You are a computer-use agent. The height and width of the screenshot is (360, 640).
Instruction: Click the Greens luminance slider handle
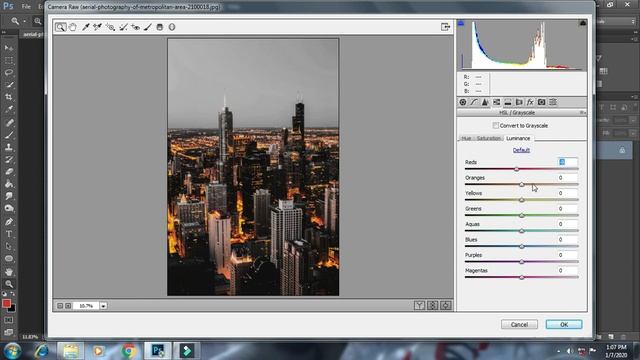tap(522, 216)
